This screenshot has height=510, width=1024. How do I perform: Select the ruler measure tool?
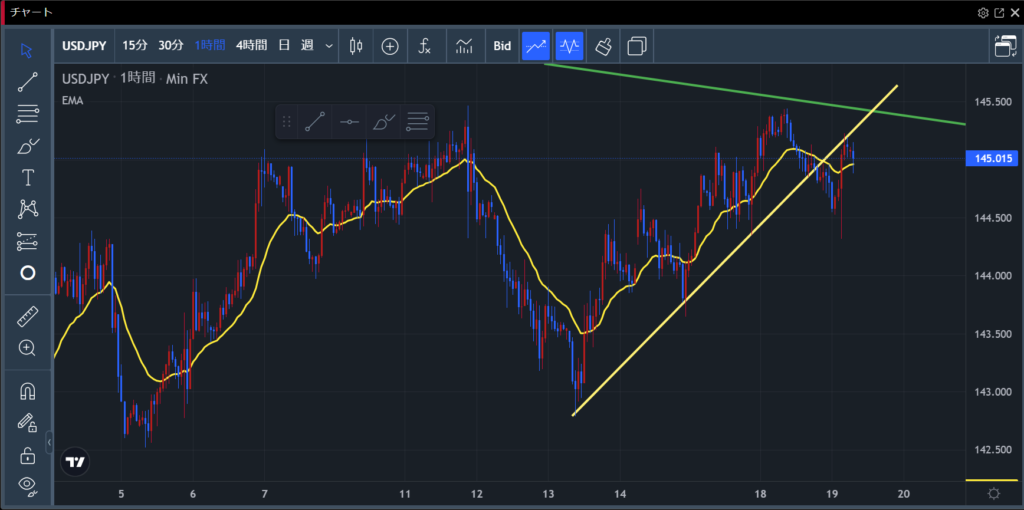coord(27,317)
